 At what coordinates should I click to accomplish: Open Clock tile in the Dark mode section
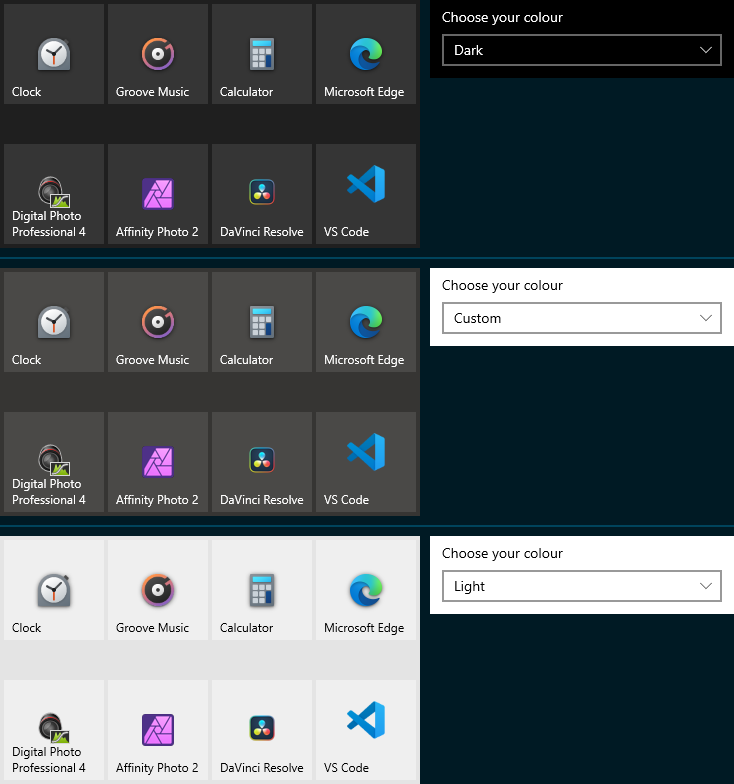point(54,54)
